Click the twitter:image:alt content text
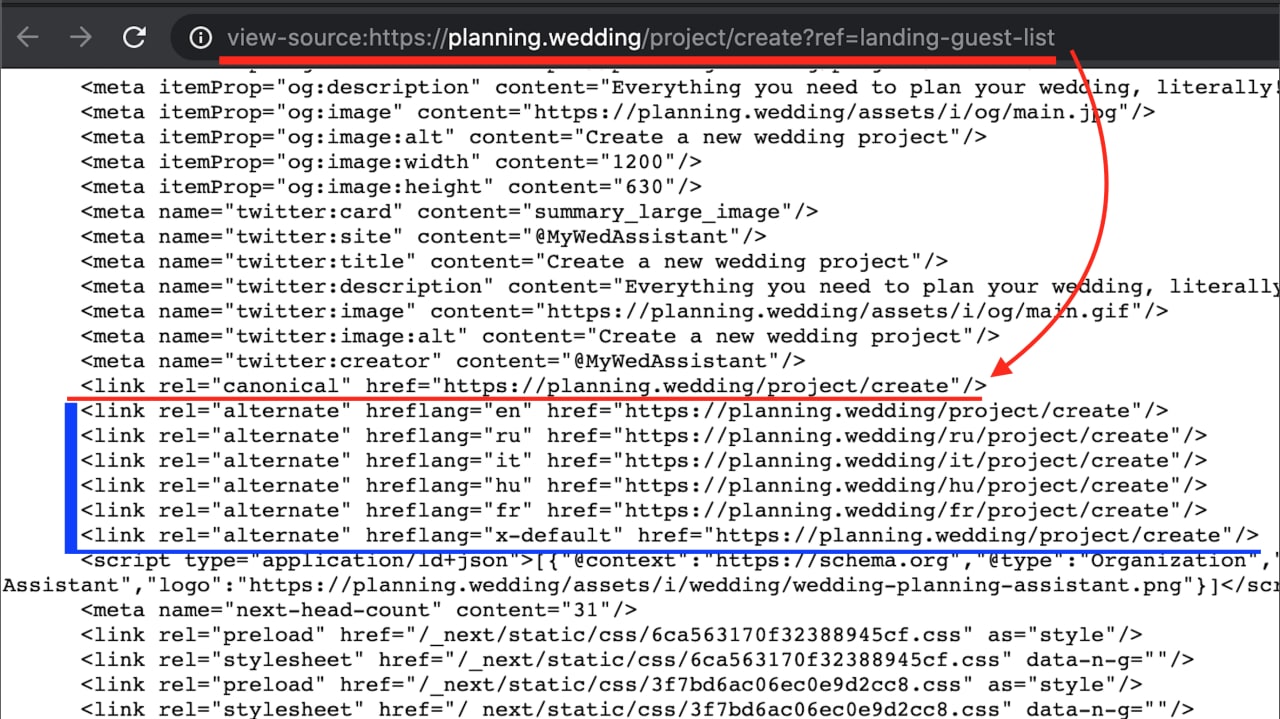1280x719 pixels. pos(780,336)
